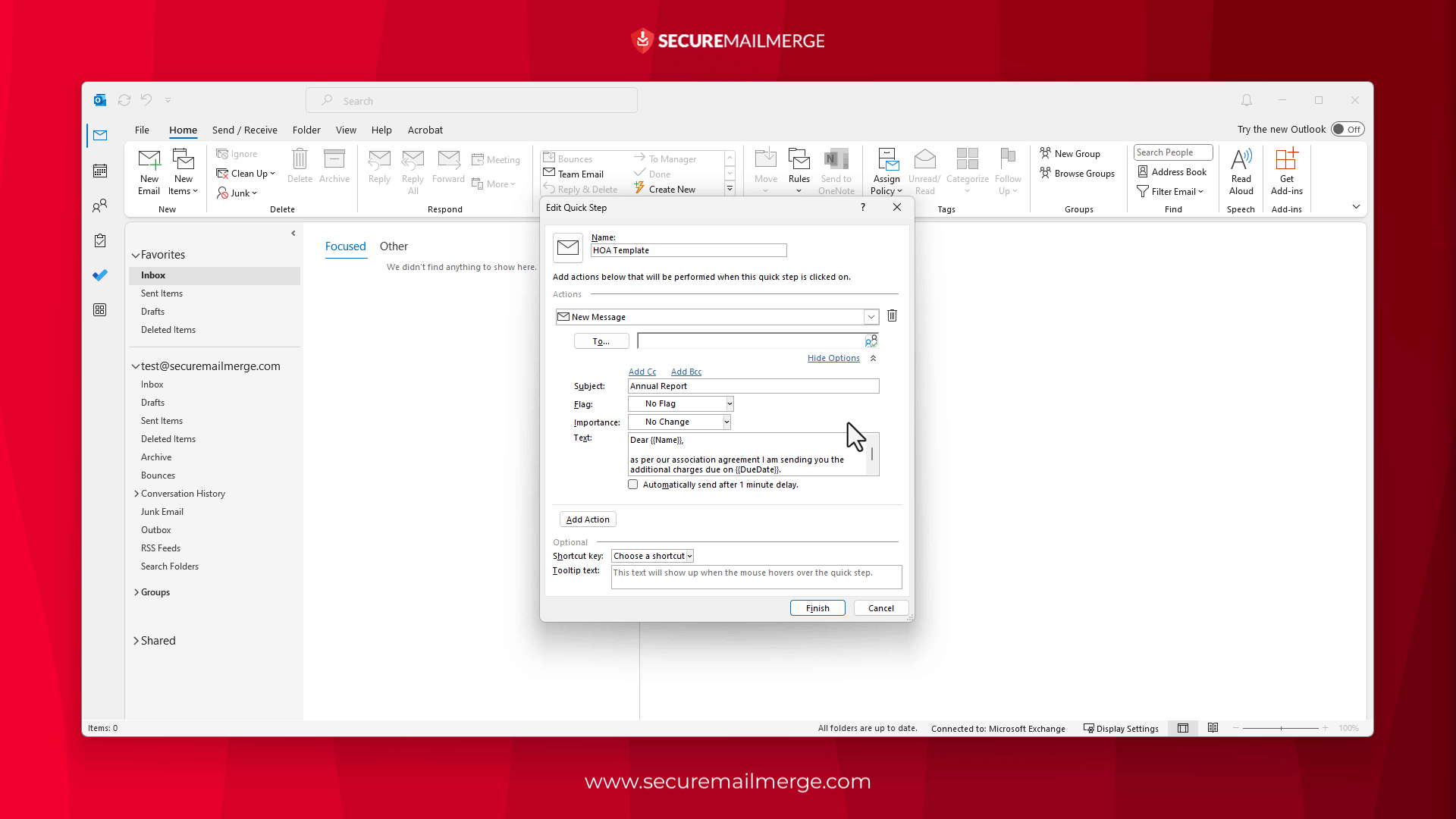Delete the New Message action with trash icon
The width and height of the screenshot is (1456, 819).
[x=892, y=315]
